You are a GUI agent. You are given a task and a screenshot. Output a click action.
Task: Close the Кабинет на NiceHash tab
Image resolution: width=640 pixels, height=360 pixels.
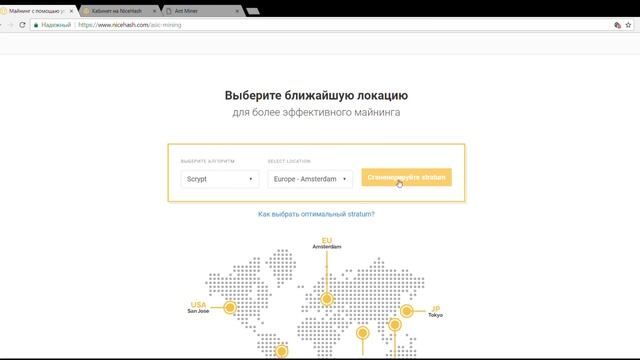point(154,11)
